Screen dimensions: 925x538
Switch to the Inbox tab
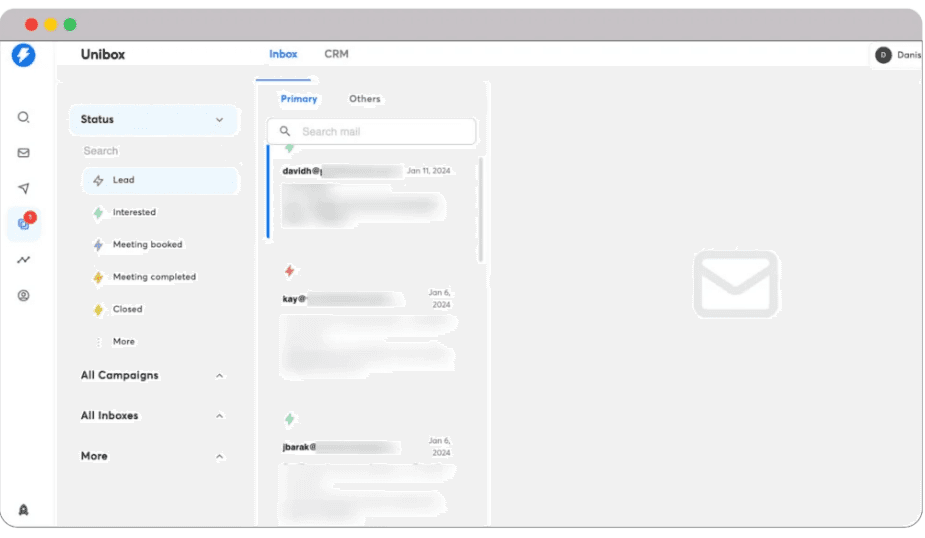click(x=283, y=54)
